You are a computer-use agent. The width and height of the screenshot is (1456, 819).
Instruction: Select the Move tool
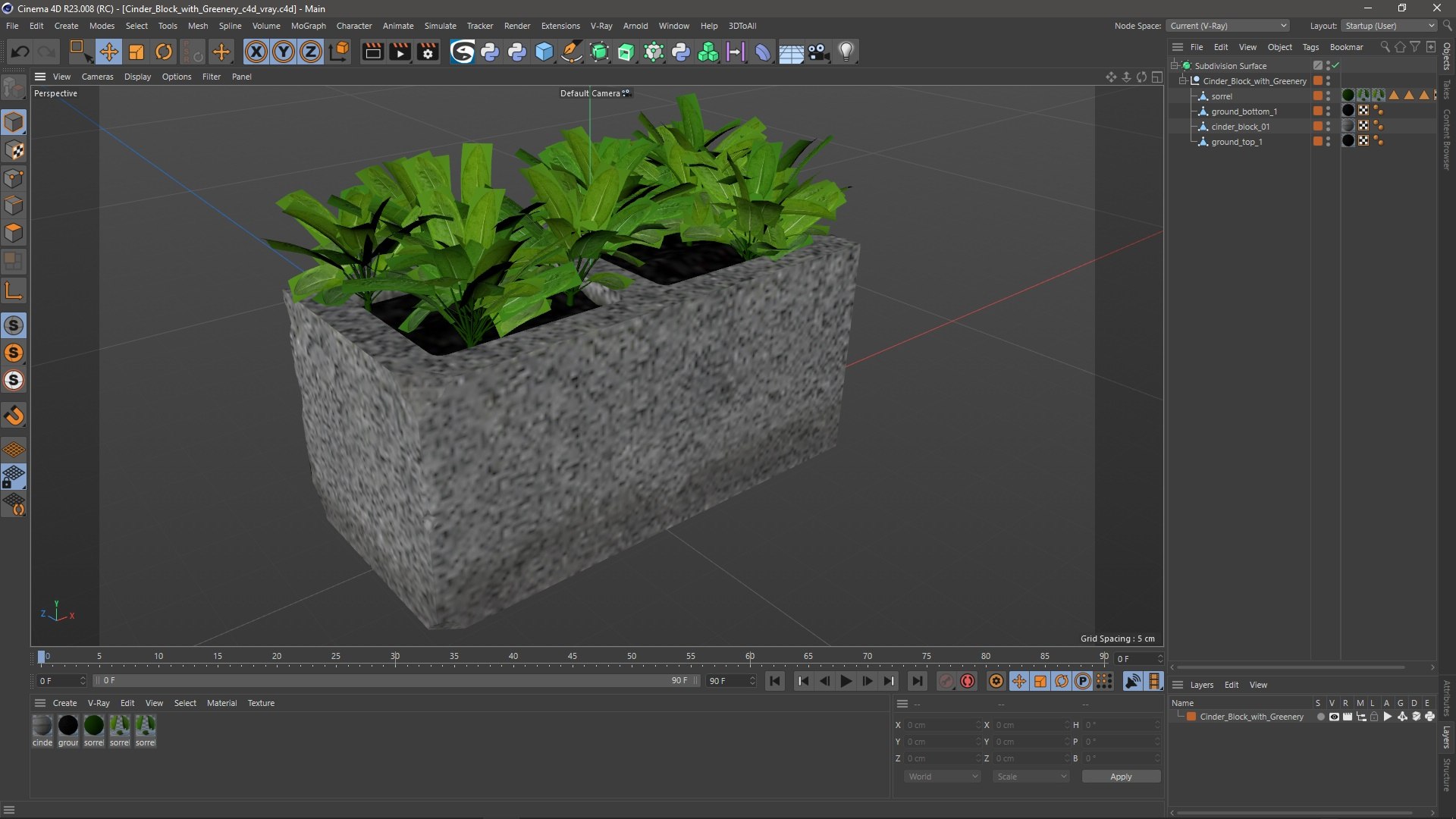pos(108,52)
